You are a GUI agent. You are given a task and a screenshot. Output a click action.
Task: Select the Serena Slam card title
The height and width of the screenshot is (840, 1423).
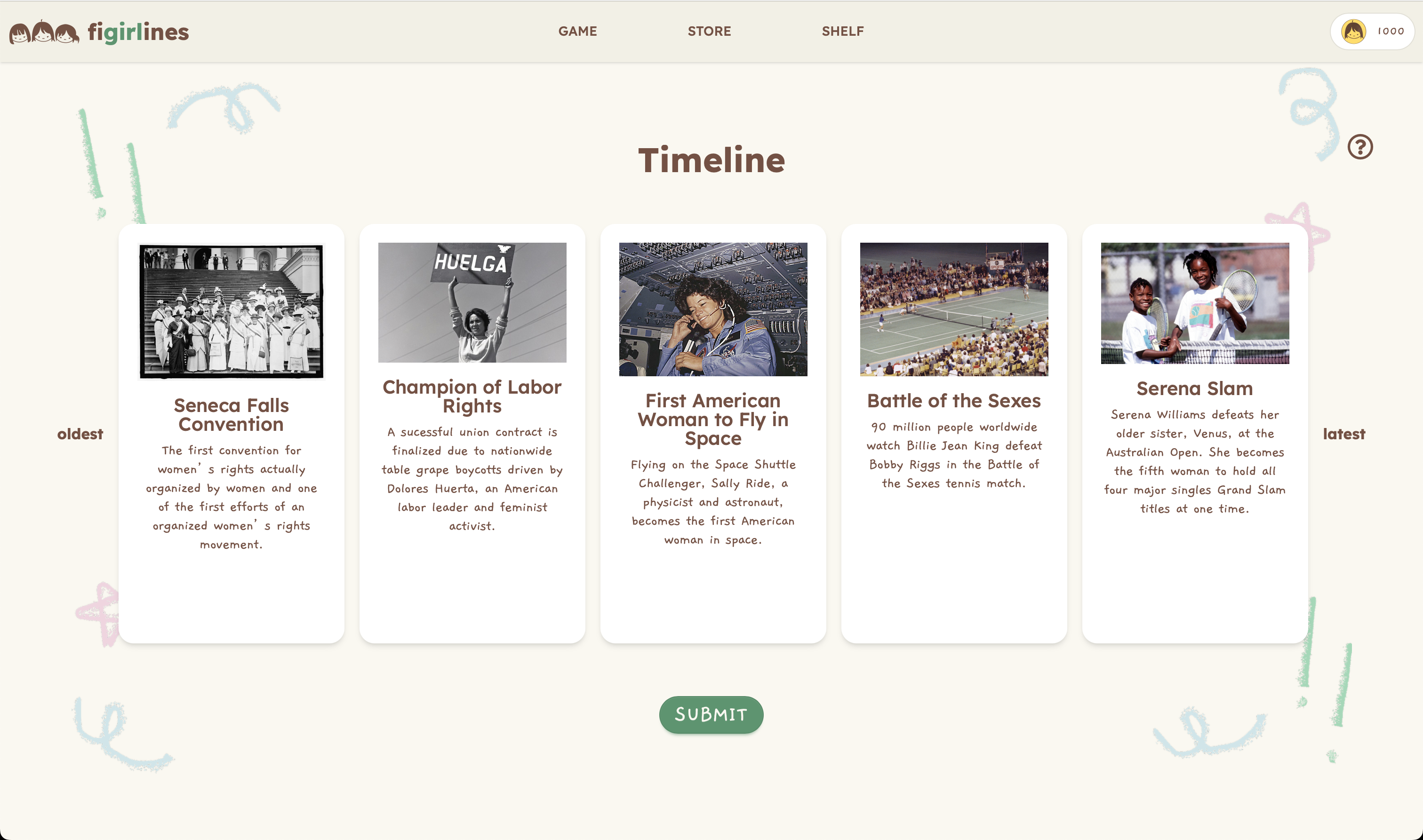click(x=1194, y=388)
